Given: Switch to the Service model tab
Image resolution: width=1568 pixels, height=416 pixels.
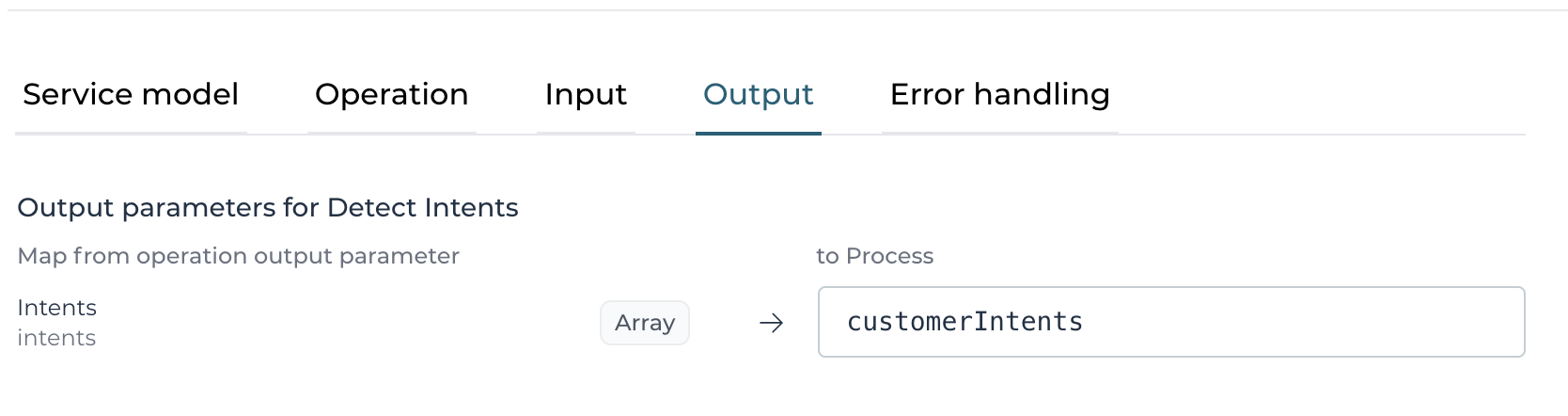Looking at the screenshot, I should (131, 94).
